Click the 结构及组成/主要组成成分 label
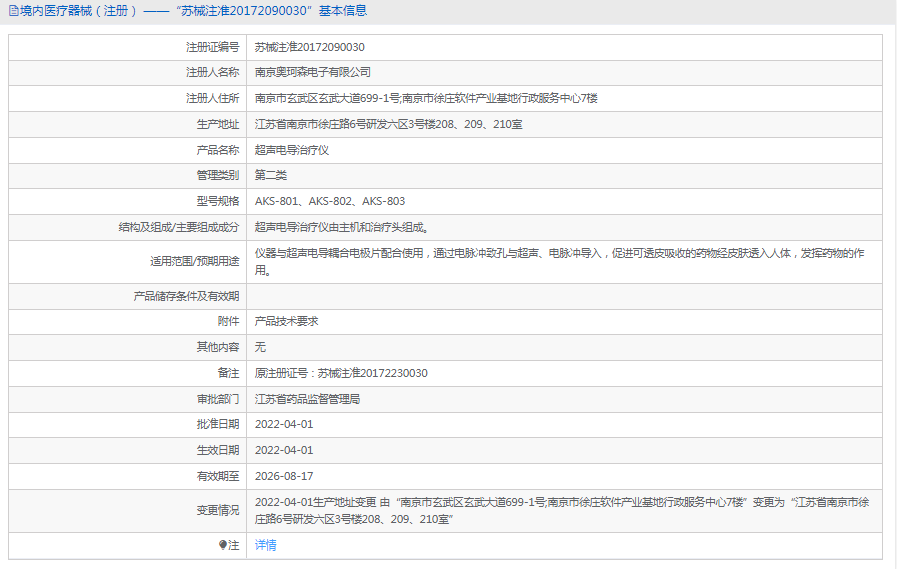897x569 pixels. click(178, 227)
